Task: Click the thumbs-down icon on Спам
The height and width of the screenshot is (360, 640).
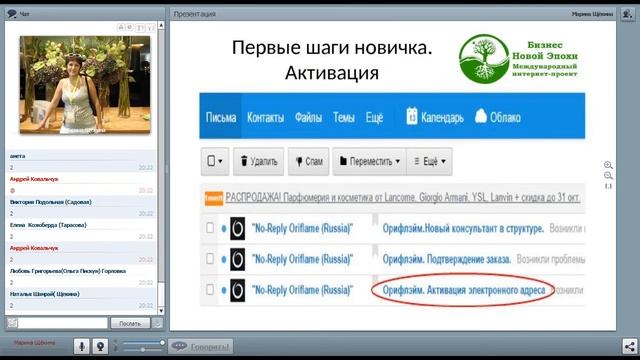Action: (299, 162)
